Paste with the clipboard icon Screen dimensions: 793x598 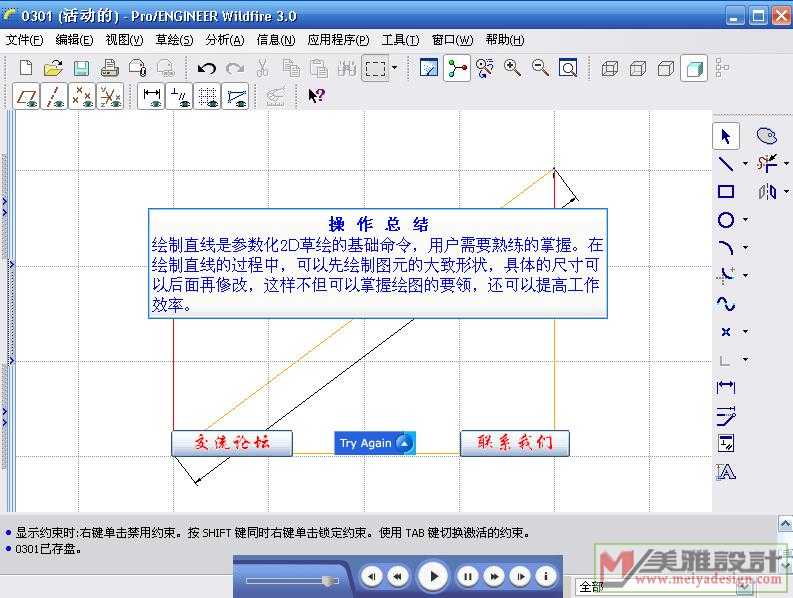coord(319,68)
